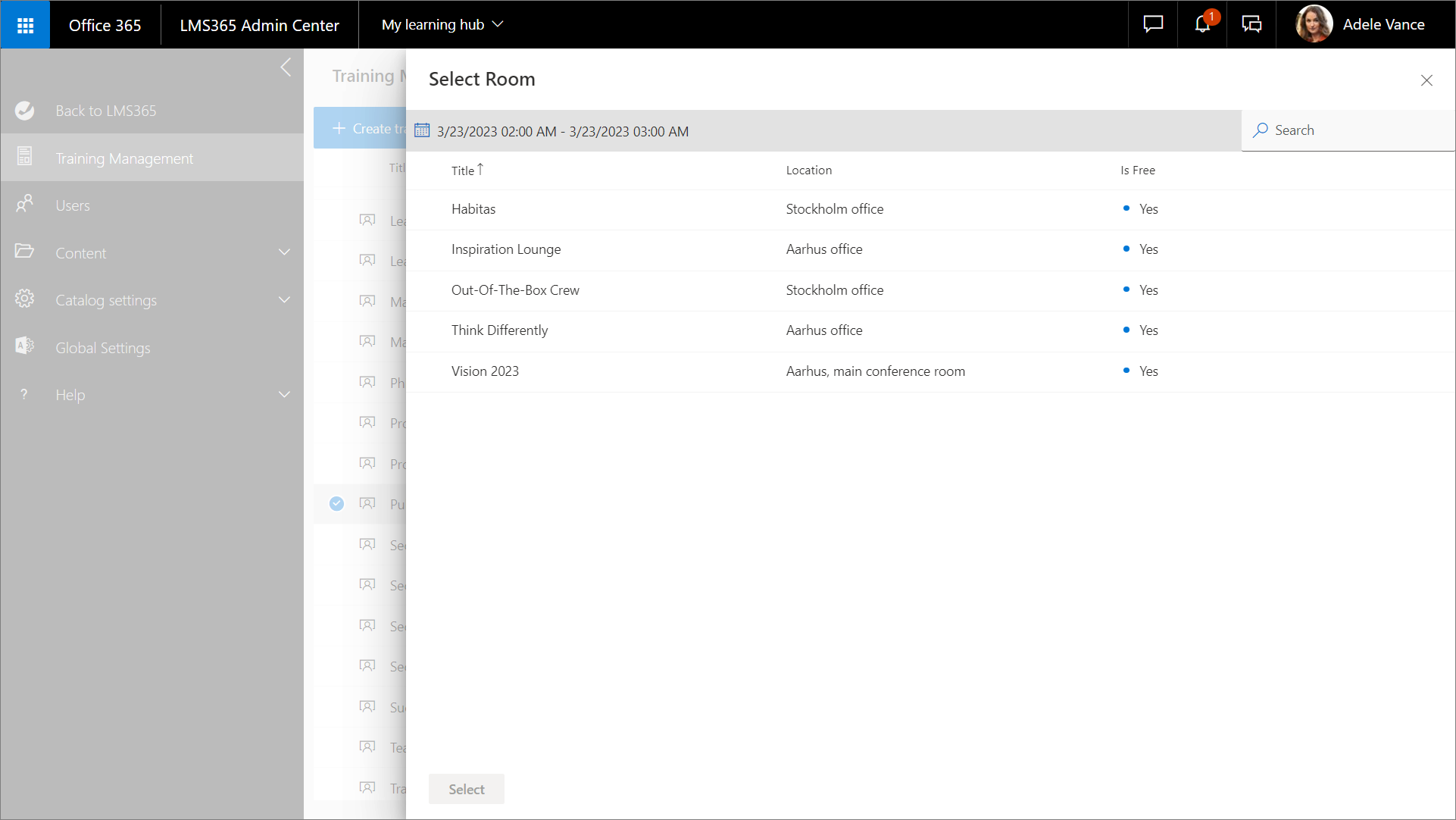1456x820 pixels.
Task: Open the chat message icon
Action: point(1153,24)
